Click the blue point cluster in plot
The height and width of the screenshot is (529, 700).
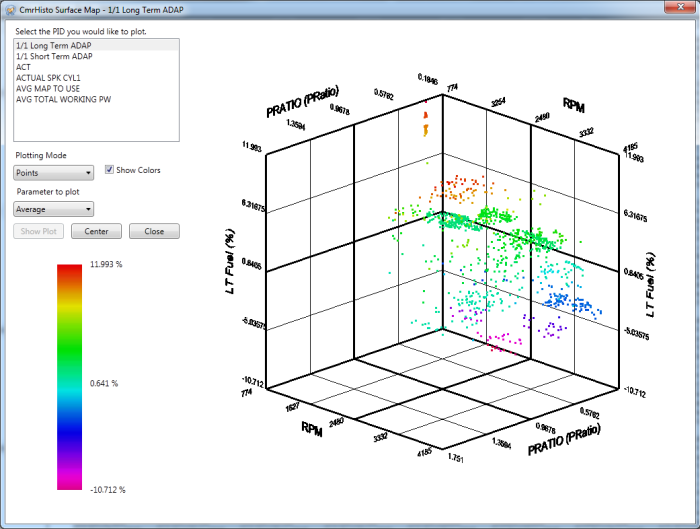point(571,303)
